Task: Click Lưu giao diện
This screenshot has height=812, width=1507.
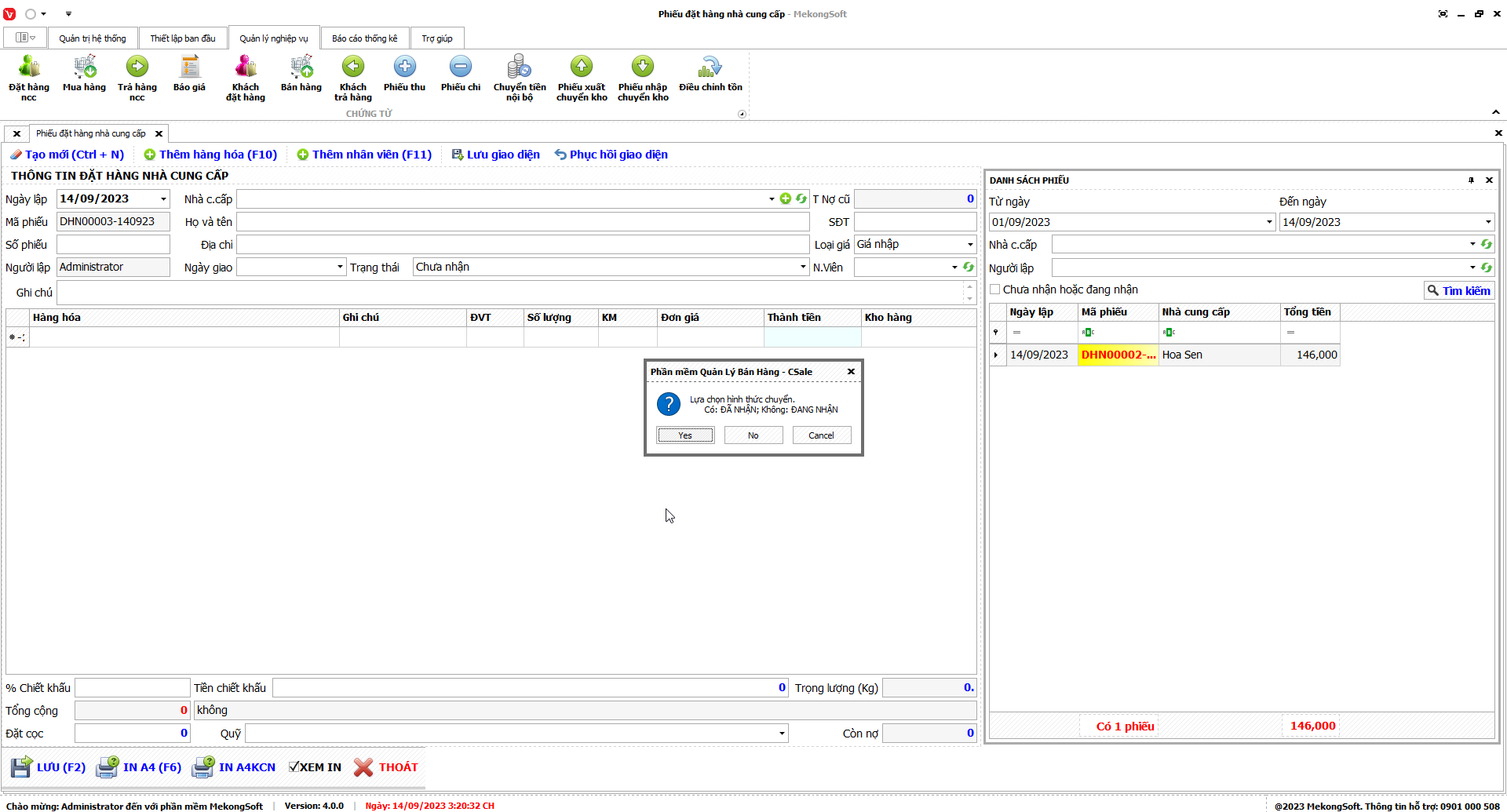Action: [496, 155]
